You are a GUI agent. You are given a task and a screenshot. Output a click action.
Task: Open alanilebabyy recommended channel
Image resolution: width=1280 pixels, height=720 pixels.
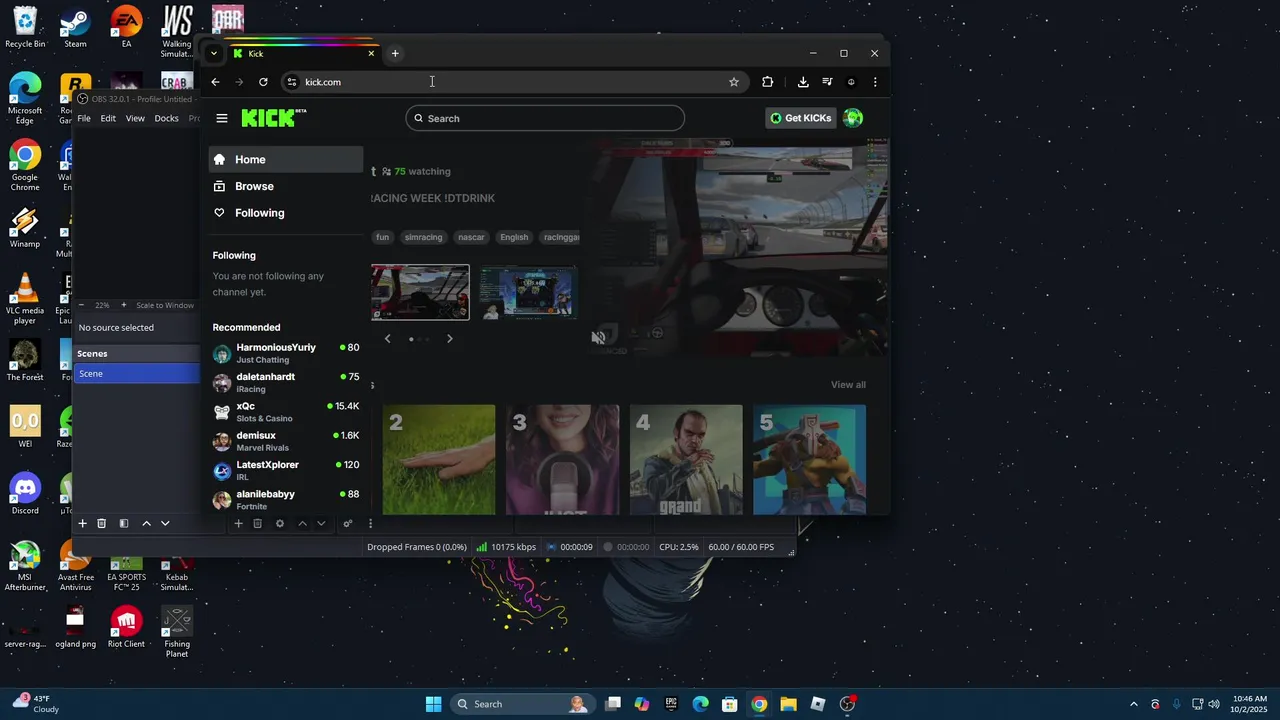point(286,499)
